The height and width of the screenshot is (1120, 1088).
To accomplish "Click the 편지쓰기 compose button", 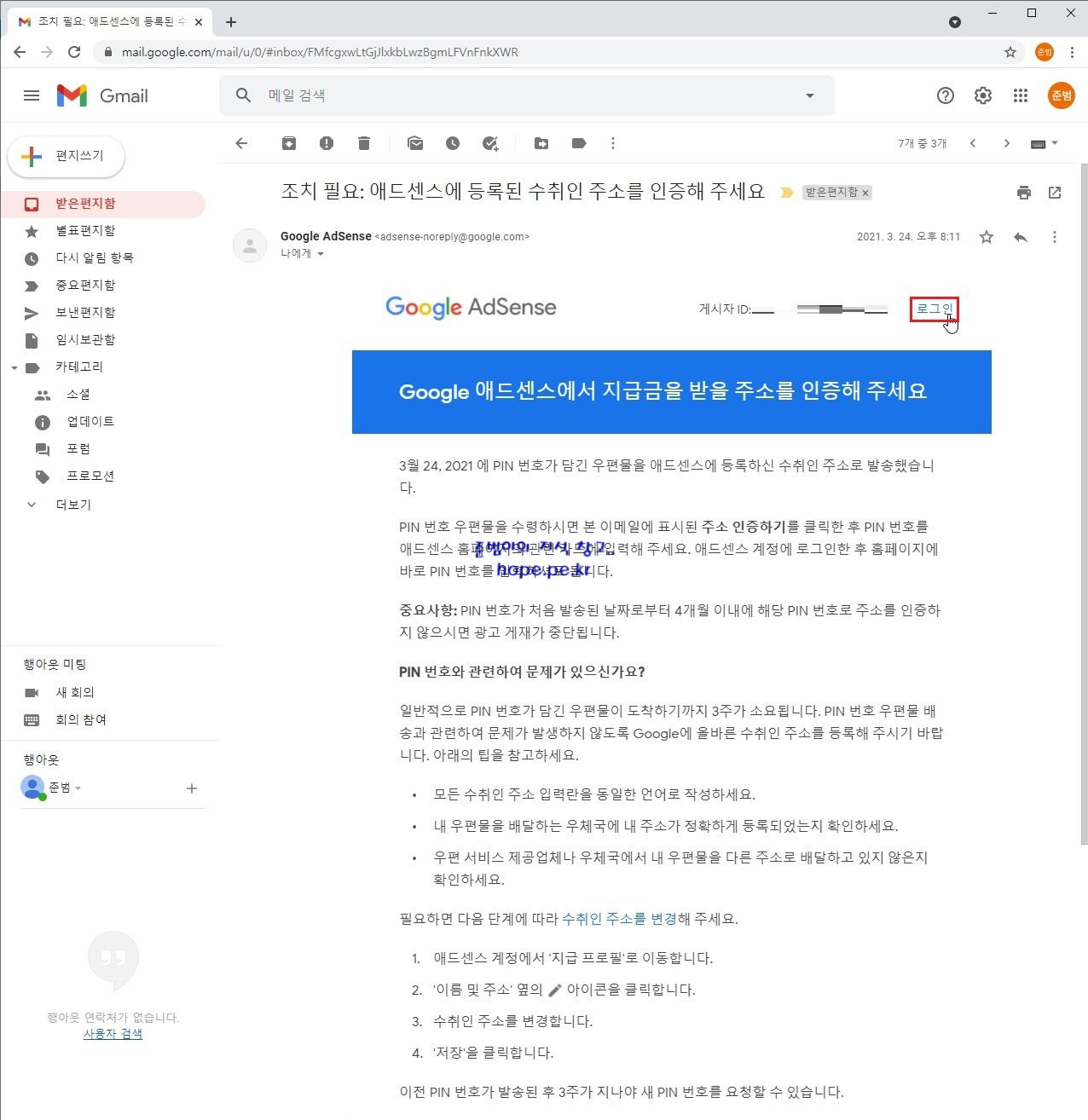I will [x=67, y=156].
